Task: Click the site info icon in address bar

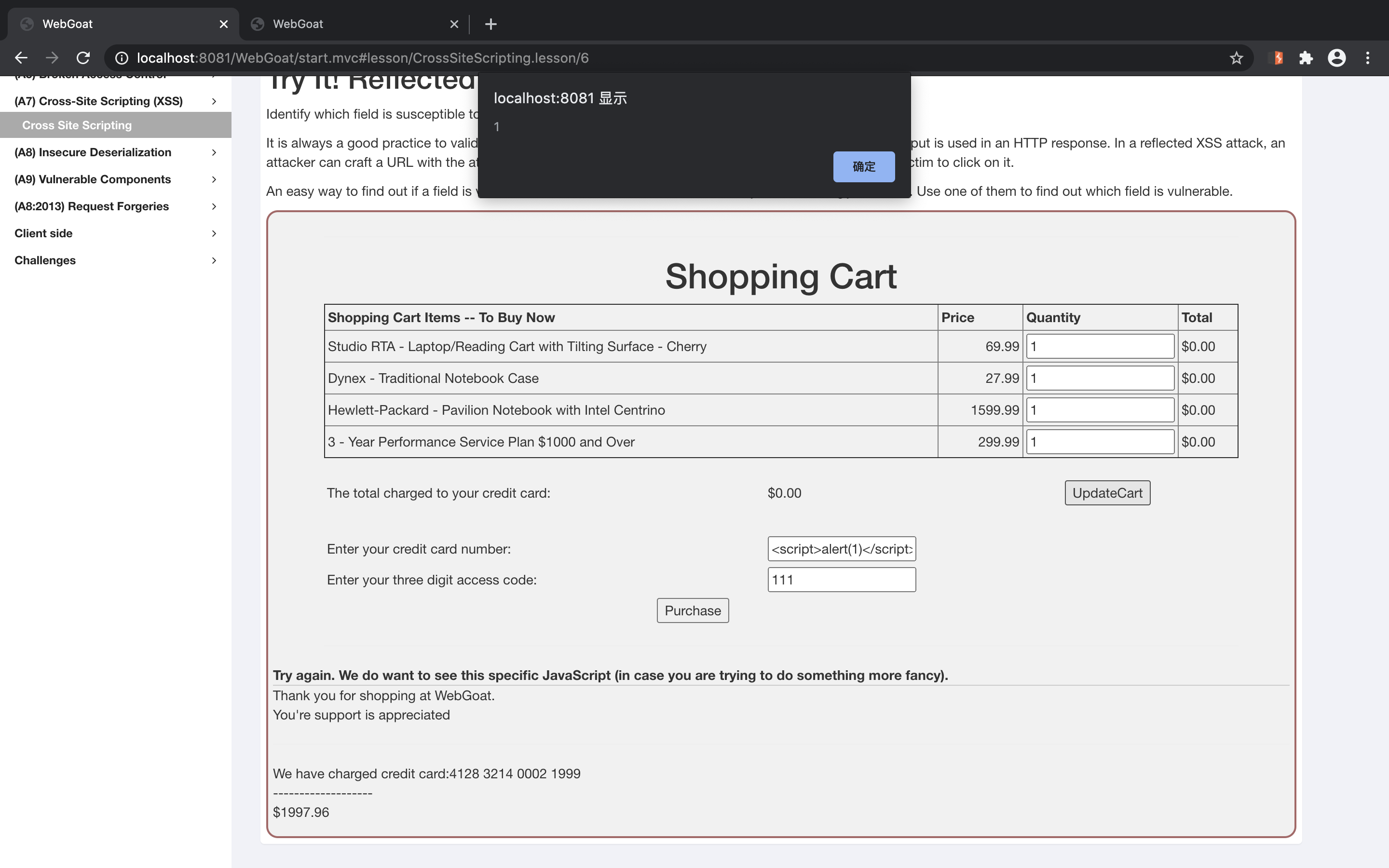Action: click(122, 58)
